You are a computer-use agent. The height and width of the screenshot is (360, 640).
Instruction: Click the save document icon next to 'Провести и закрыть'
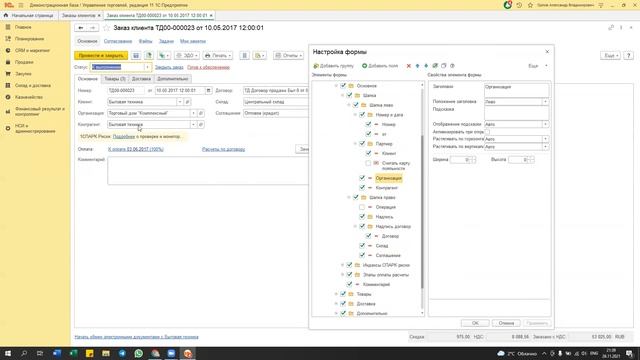pos(136,55)
